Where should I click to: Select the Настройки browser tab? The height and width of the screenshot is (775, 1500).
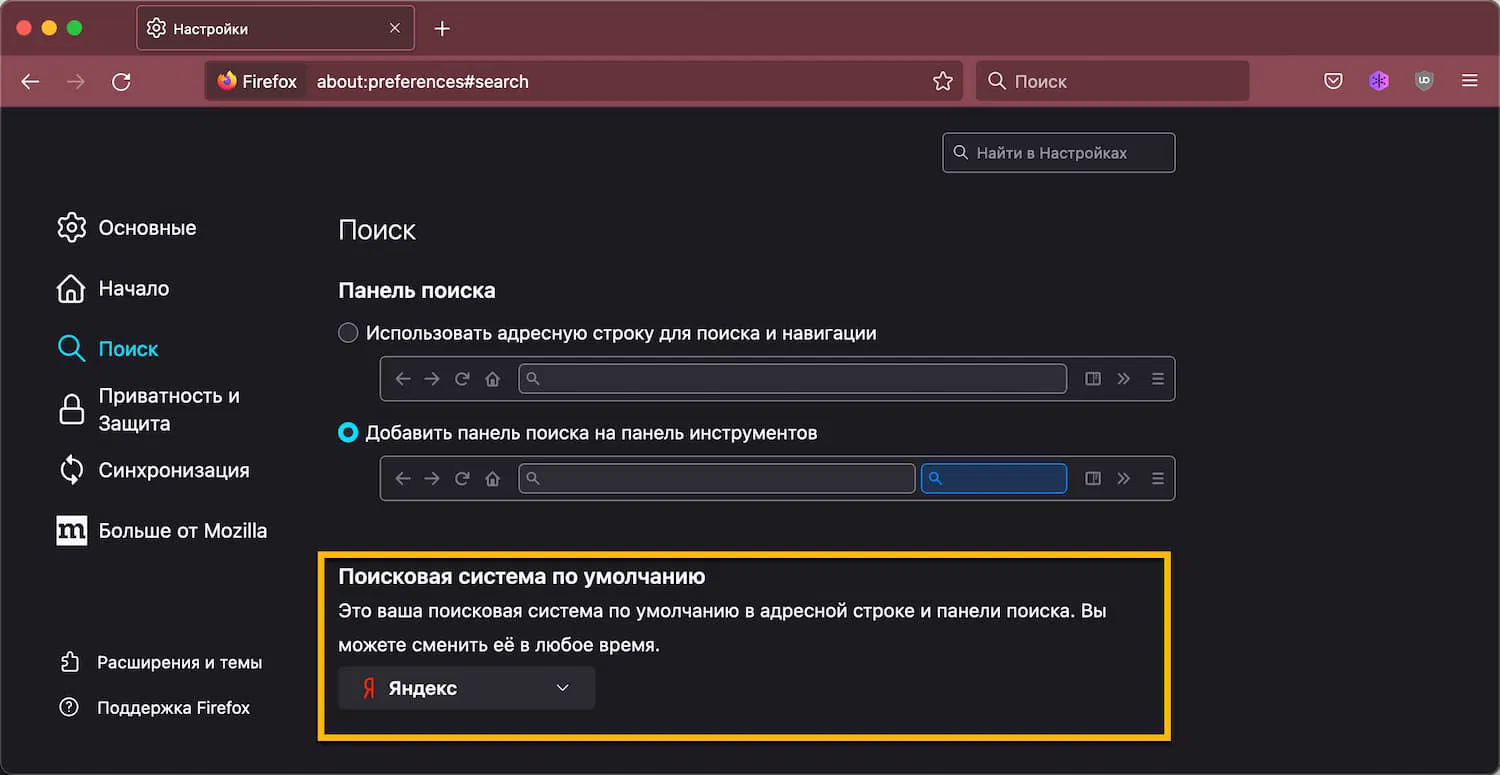click(x=275, y=29)
